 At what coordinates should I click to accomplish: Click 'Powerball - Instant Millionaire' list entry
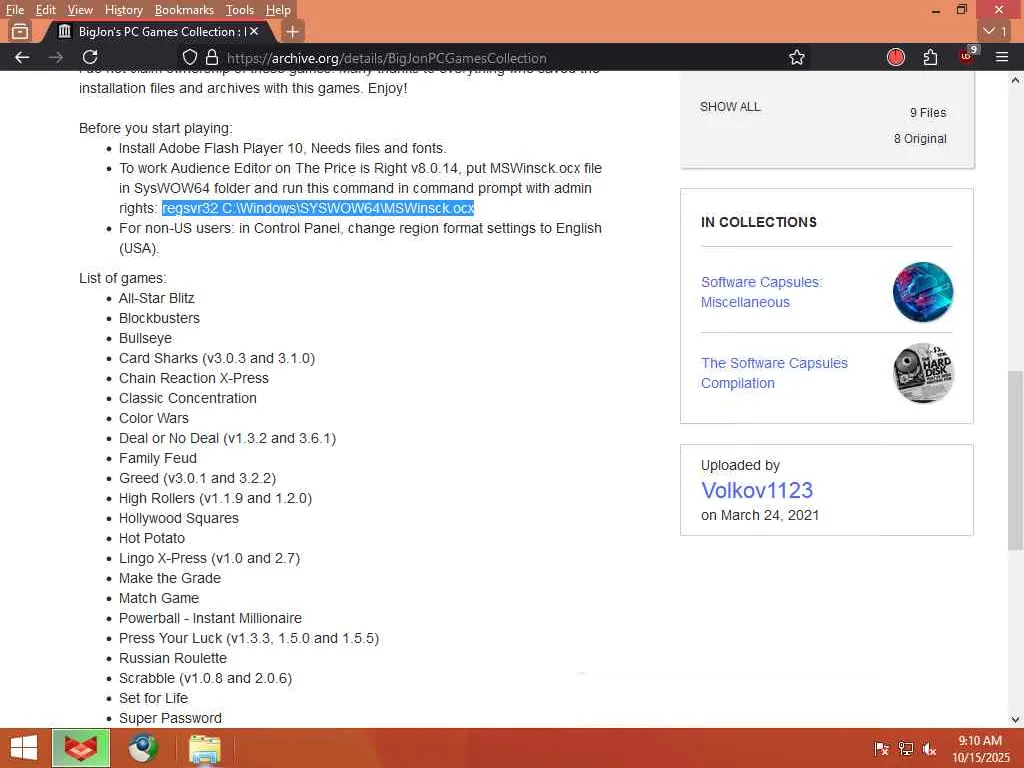pos(210,618)
